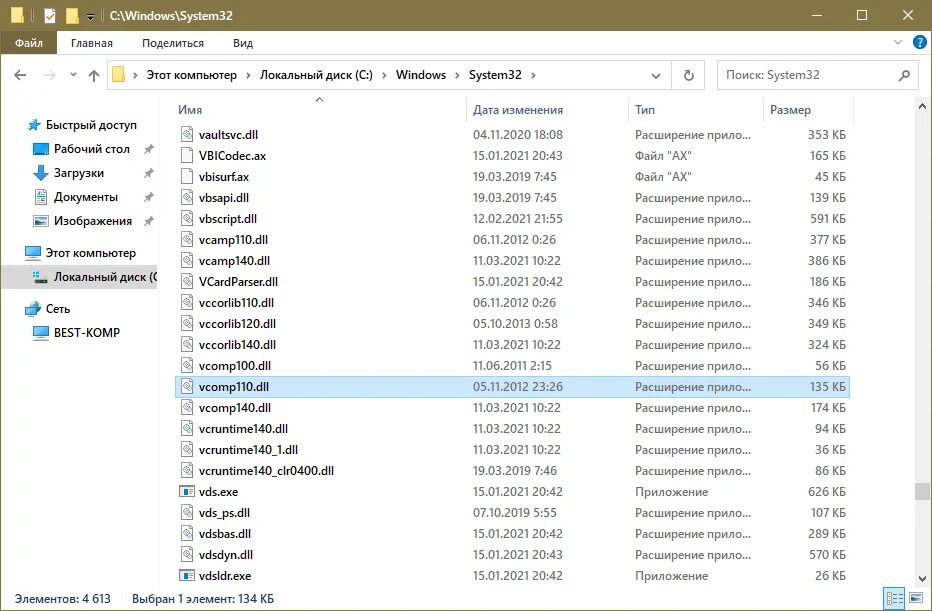Viewport: 932px width, 611px height.
Task: Click the vds.exe application icon
Action: tap(187, 492)
